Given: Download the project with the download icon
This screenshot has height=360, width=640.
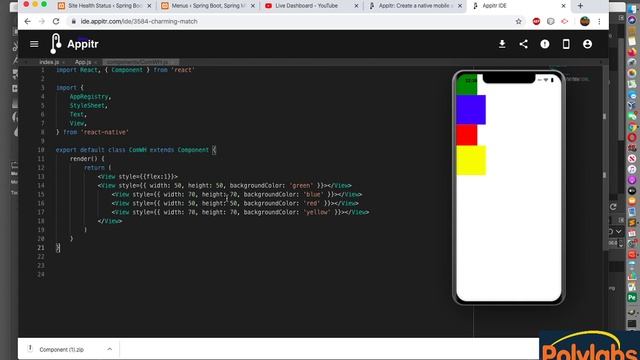Looking at the screenshot, I should [x=502, y=44].
